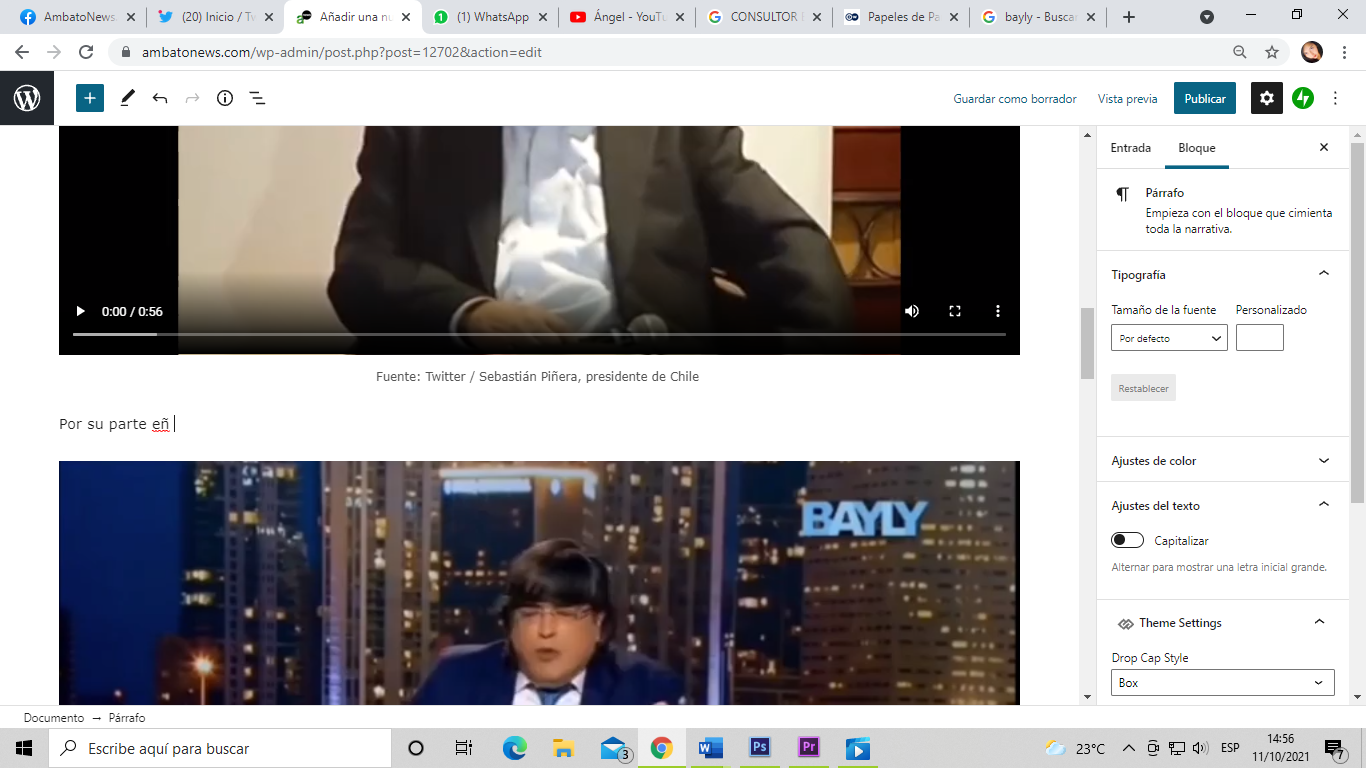Image resolution: width=1366 pixels, height=768 pixels.
Task: Switch to the bayly Google search tab
Action: [1037, 17]
